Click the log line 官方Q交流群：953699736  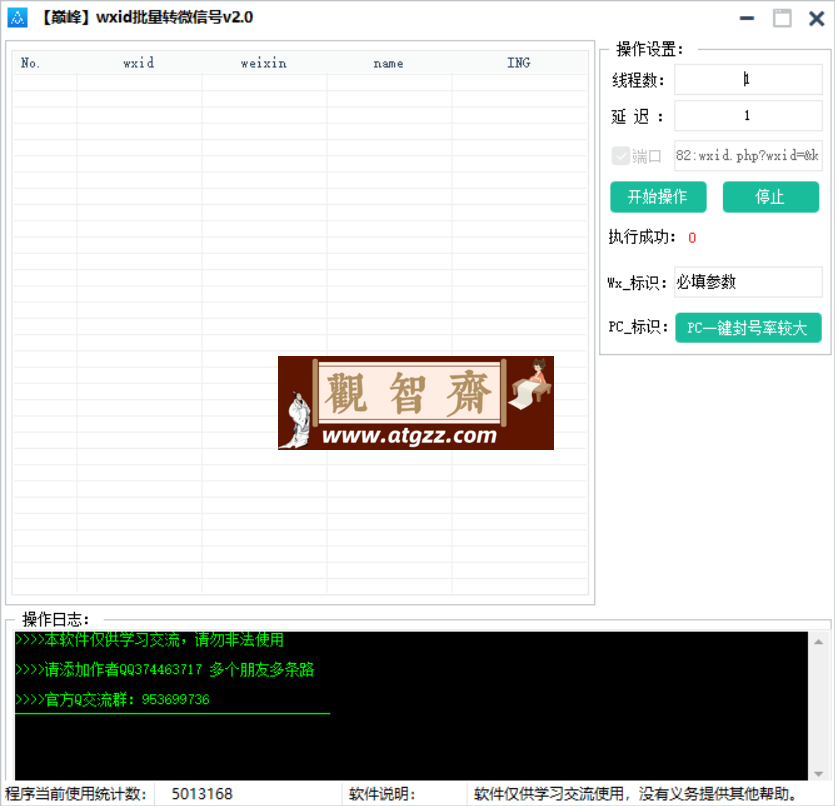click(x=112, y=700)
